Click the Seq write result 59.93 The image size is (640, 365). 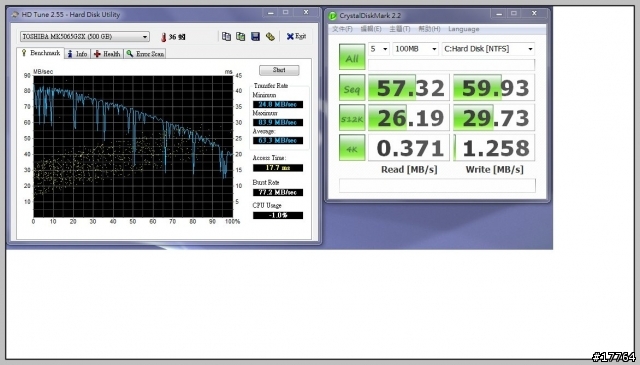[x=494, y=87]
